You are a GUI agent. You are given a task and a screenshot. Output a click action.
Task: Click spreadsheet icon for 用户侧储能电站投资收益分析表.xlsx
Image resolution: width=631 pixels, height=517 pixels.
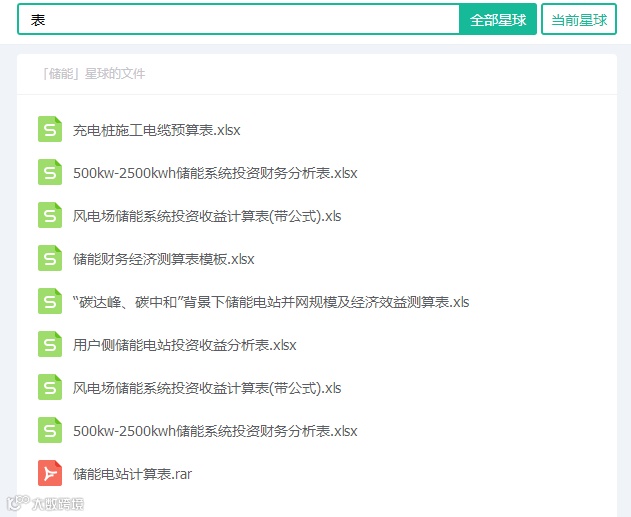(x=50, y=344)
